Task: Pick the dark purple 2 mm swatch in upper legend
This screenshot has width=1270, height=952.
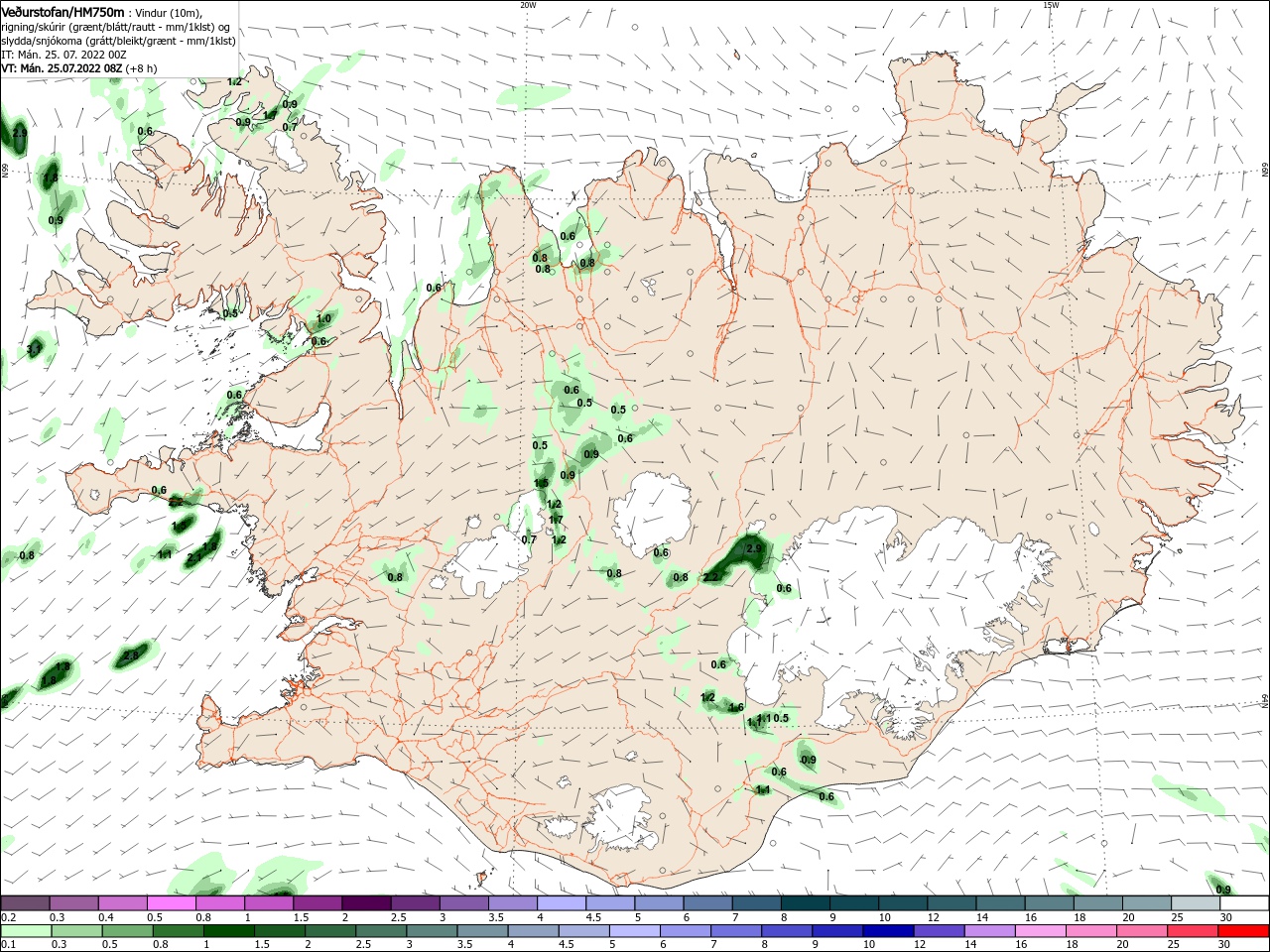Action: [366, 903]
